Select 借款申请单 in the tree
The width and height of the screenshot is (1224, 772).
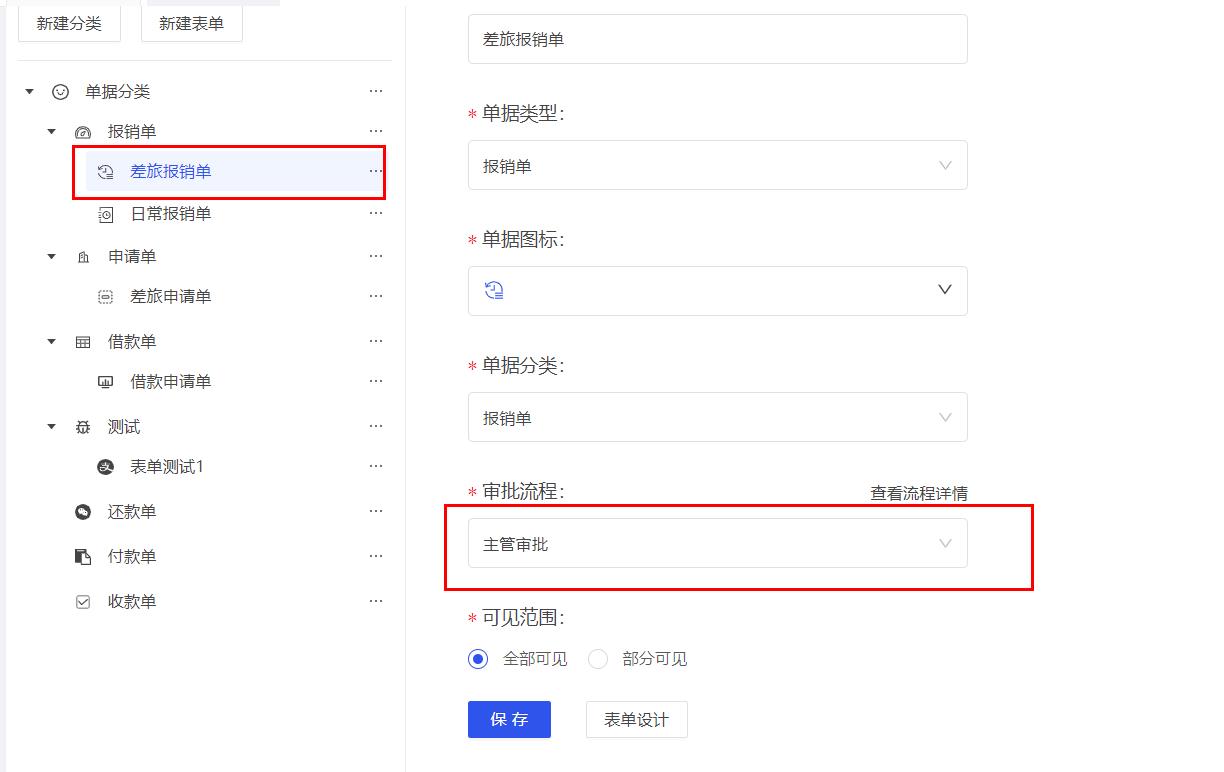[171, 382]
